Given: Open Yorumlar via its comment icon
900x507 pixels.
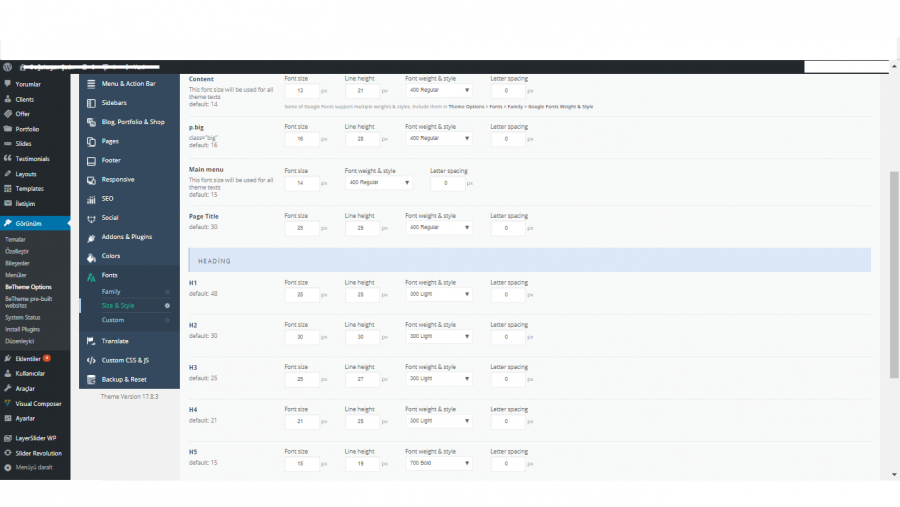Looking at the screenshot, I should (7, 84).
